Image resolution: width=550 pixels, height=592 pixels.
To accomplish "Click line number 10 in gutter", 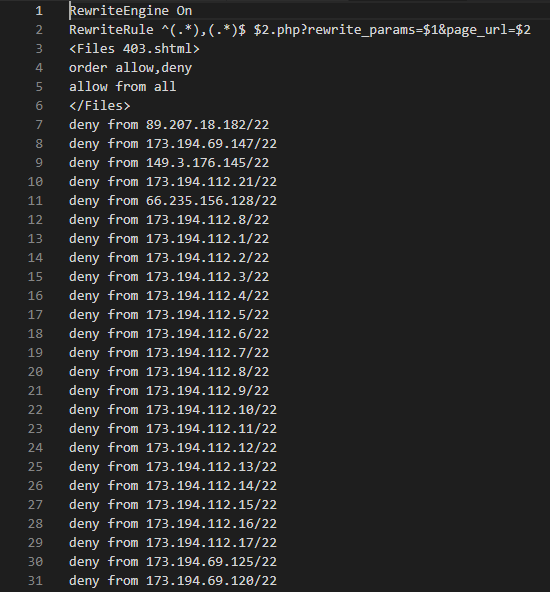I will click(35, 182).
